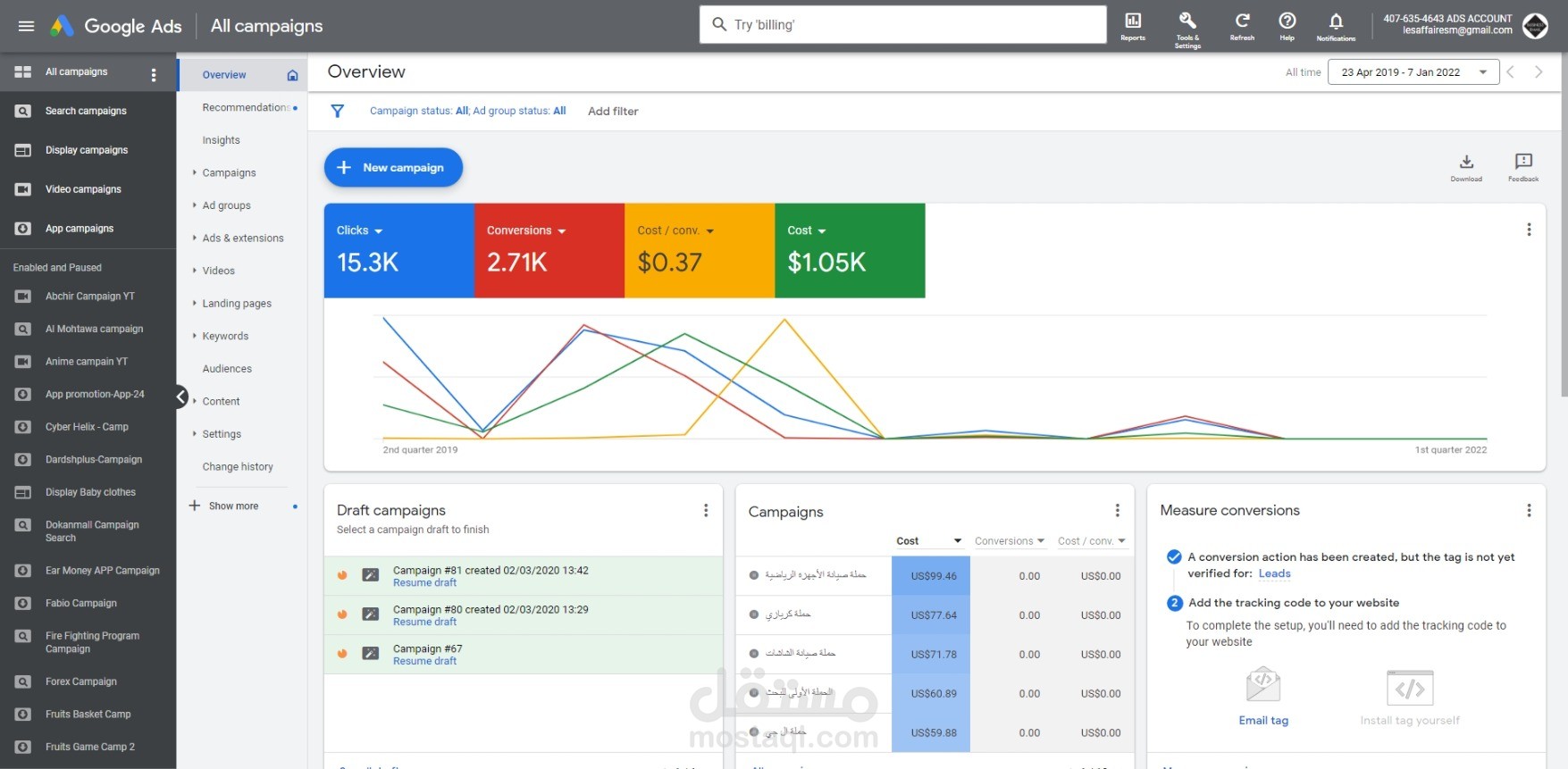Resume draft for Campaign #81

pos(424,582)
